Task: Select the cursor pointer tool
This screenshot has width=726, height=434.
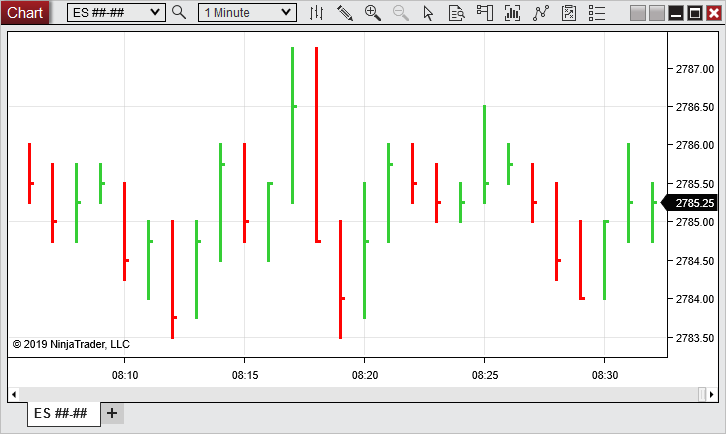Action: (429, 13)
